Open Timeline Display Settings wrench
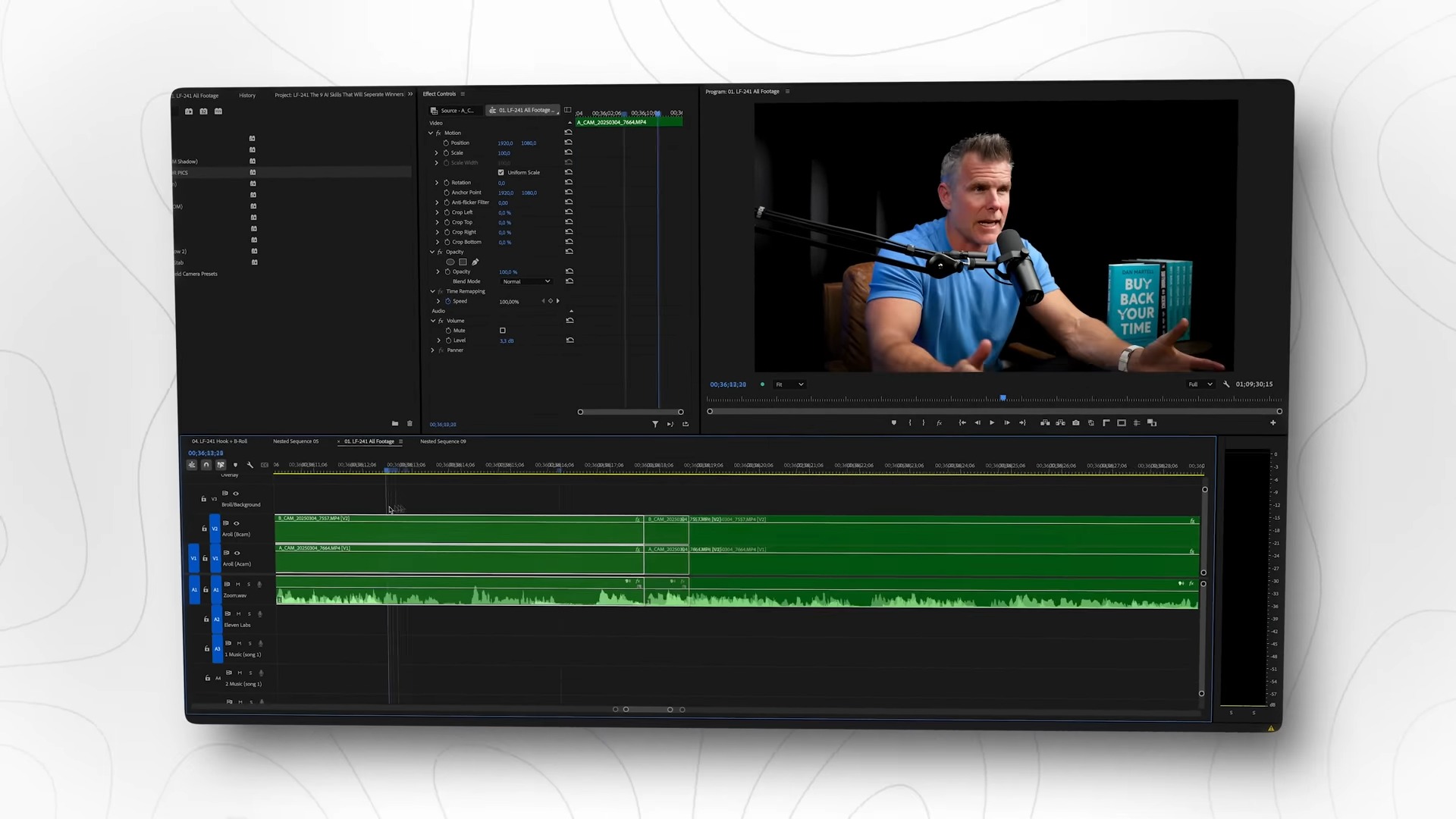The height and width of the screenshot is (819, 1456). click(250, 465)
